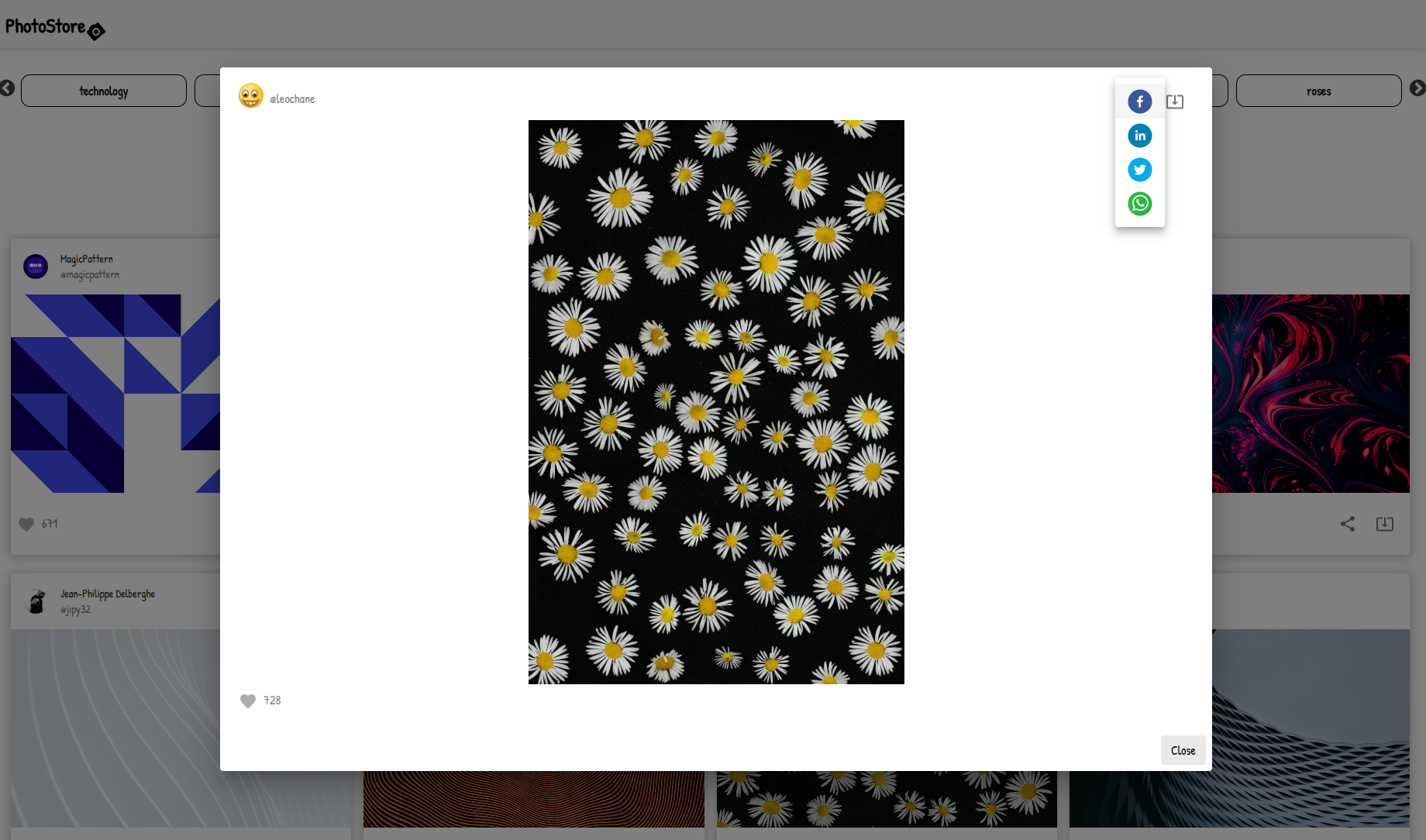Open Jean-Philippe Delberghe's profile name
Screen dimensions: 1426x840
(x=108, y=594)
